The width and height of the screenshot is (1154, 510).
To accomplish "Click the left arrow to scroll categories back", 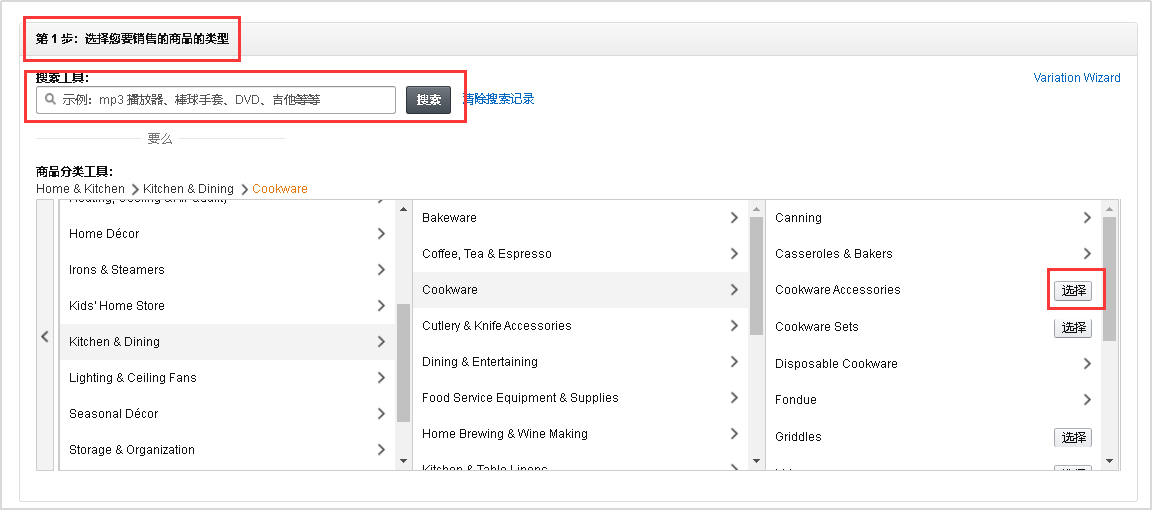I will pos(45,337).
